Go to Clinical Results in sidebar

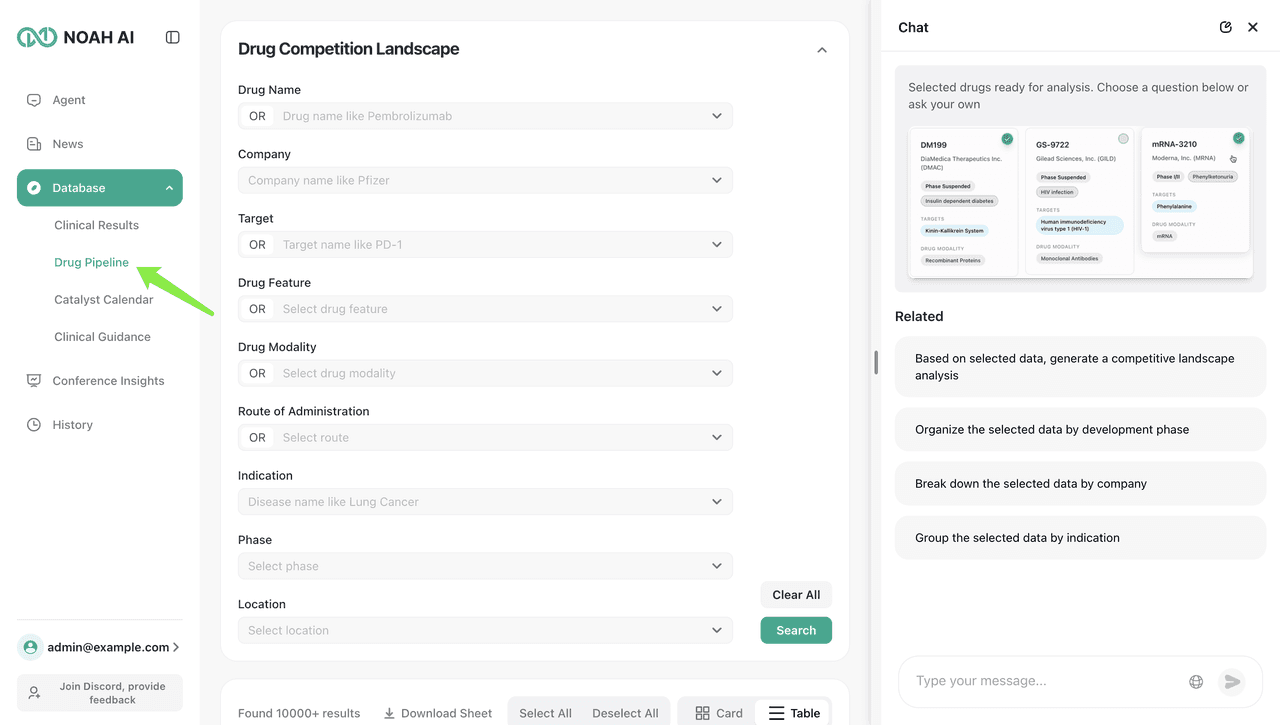(96, 225)
